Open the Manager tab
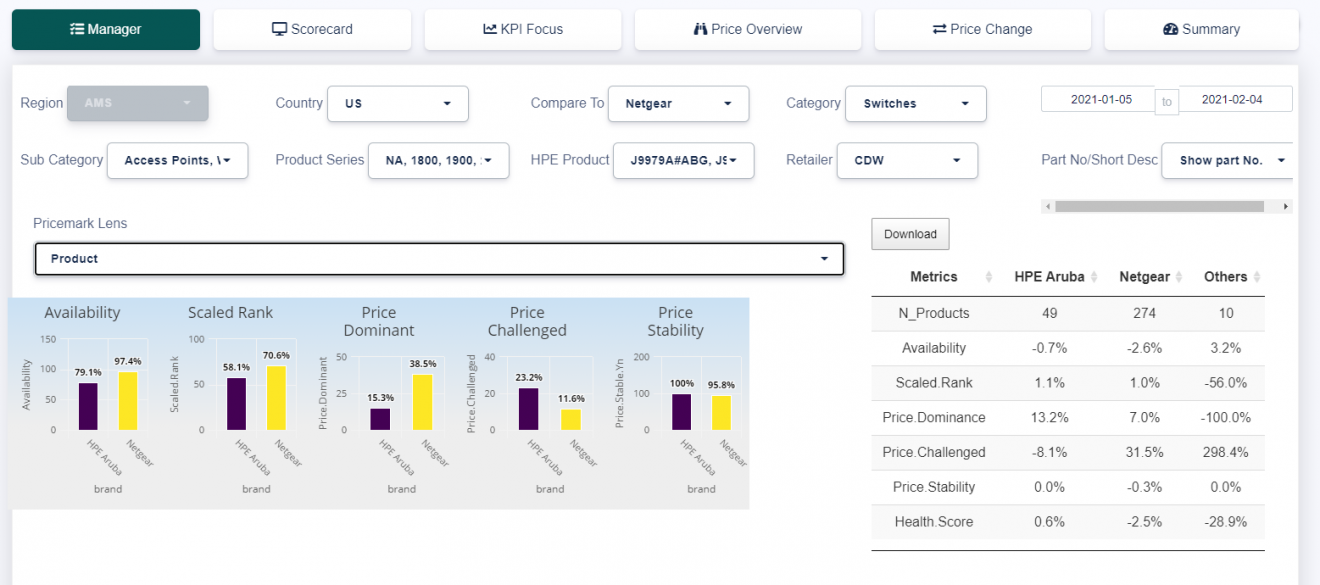 click(106, 30)
